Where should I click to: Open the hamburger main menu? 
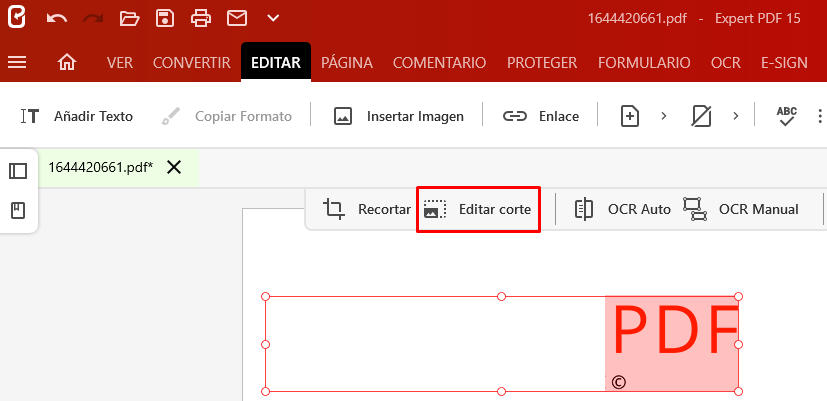coord(17,63)
